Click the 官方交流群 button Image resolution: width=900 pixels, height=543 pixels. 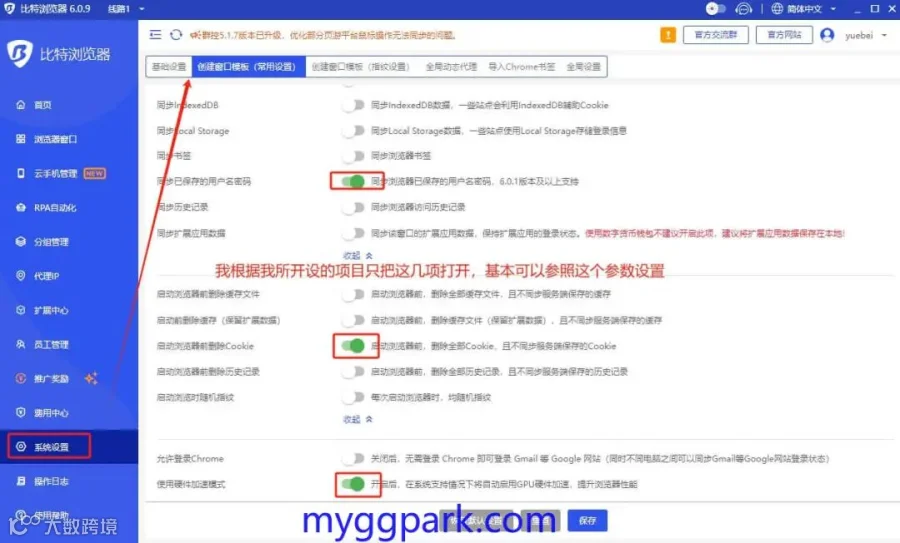click(x=716, y=35)
